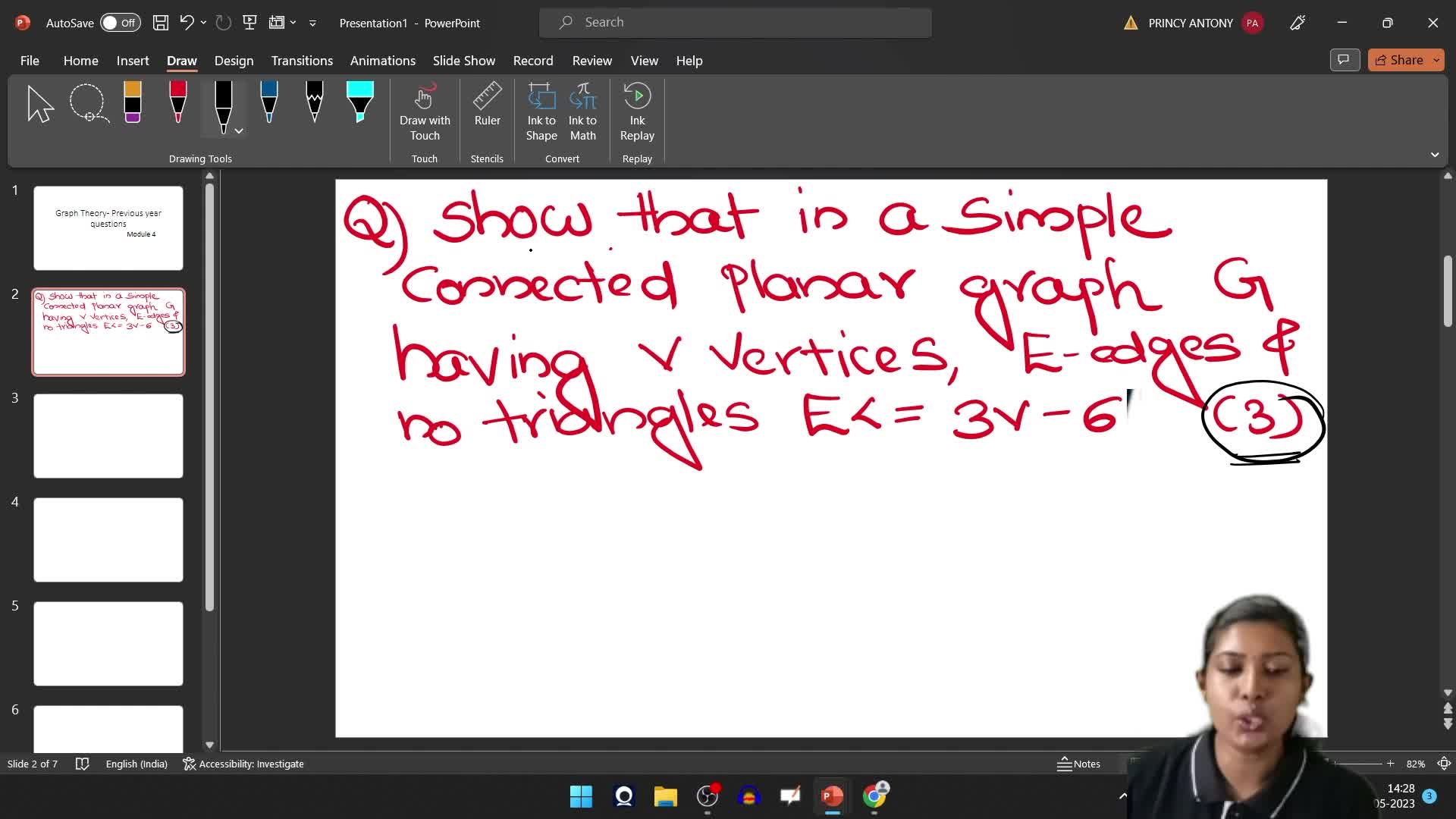Start Ink Replay
The image size is (1456, 819).
[637, 112]
